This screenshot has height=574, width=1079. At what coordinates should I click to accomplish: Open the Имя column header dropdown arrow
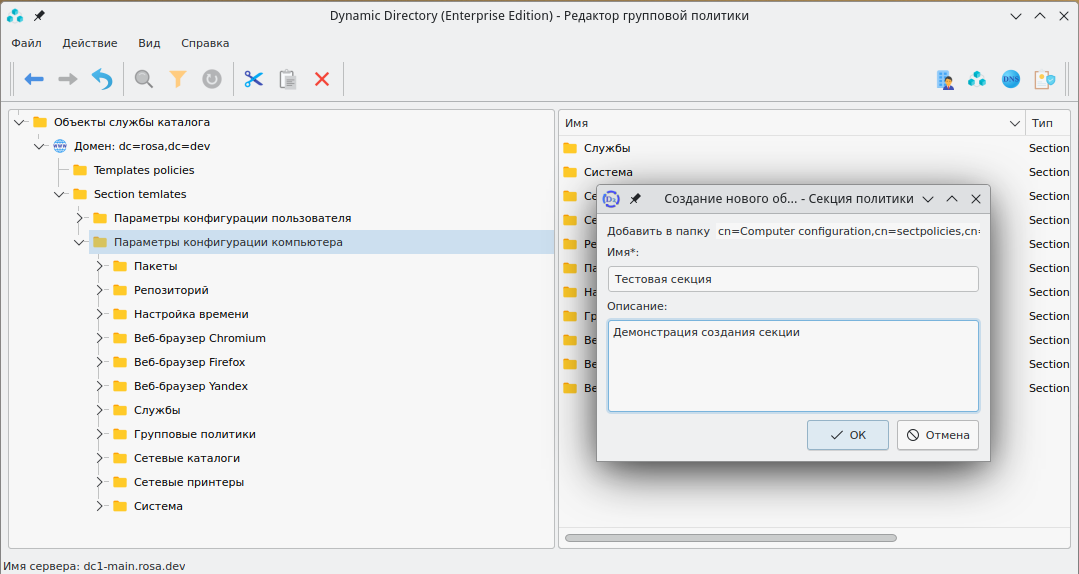1015,123
